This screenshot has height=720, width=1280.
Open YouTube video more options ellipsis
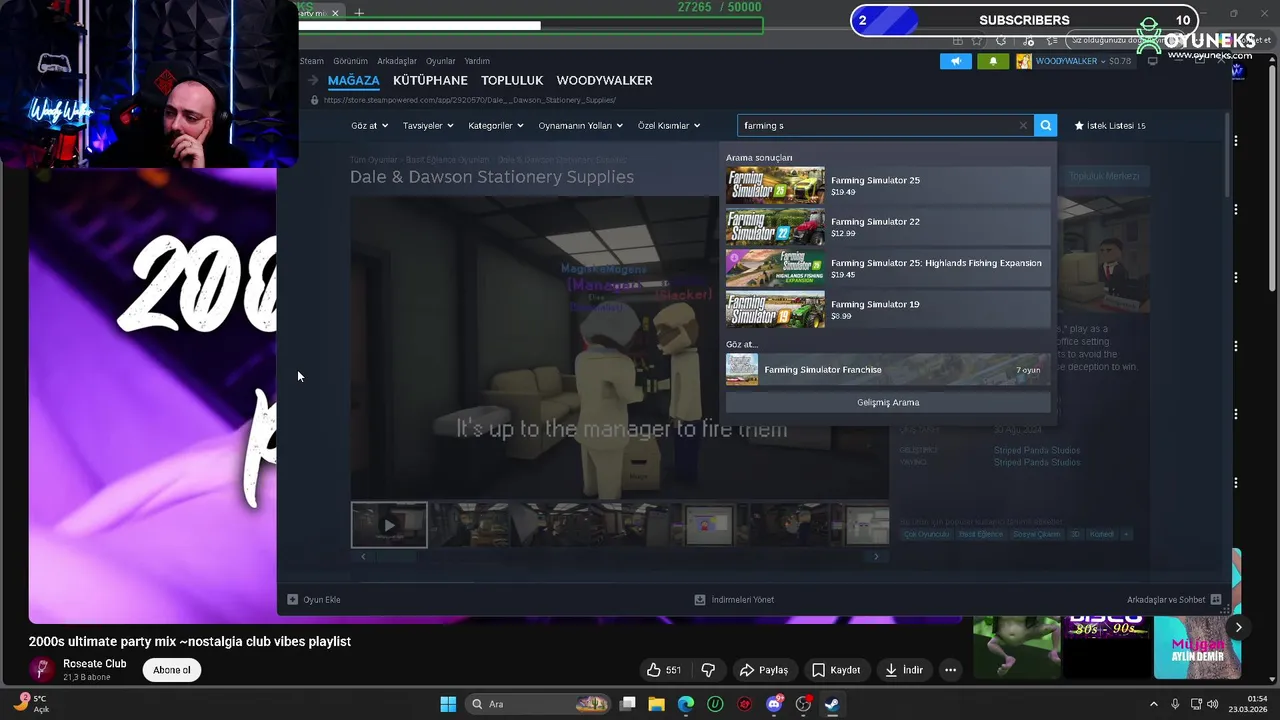(x=951, y=670)
